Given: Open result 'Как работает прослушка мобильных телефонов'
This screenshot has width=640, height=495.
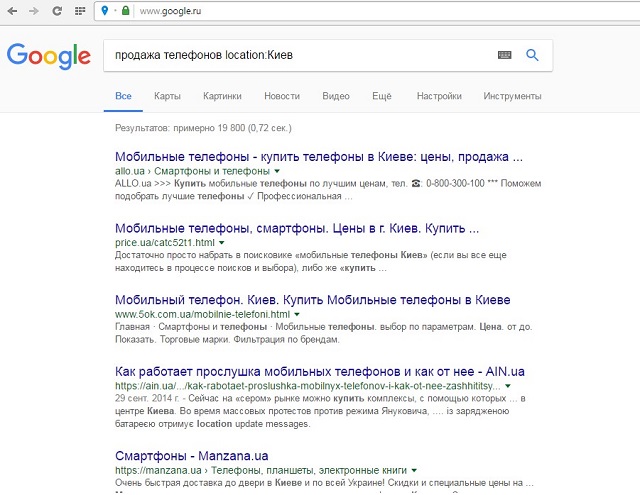Looking at the screenshot, I should (x=320, y=372).
